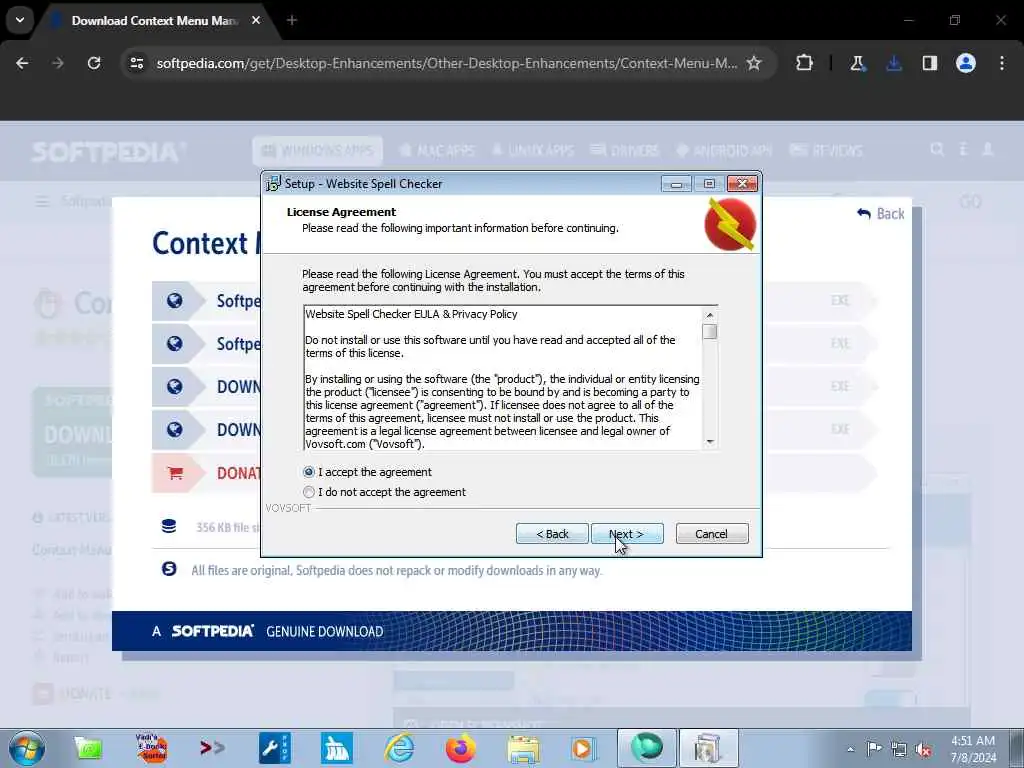Open the tab search dropdown arrow
Image resolution: width=1024 pixels, height=768 pixels.
pos(20,20)
